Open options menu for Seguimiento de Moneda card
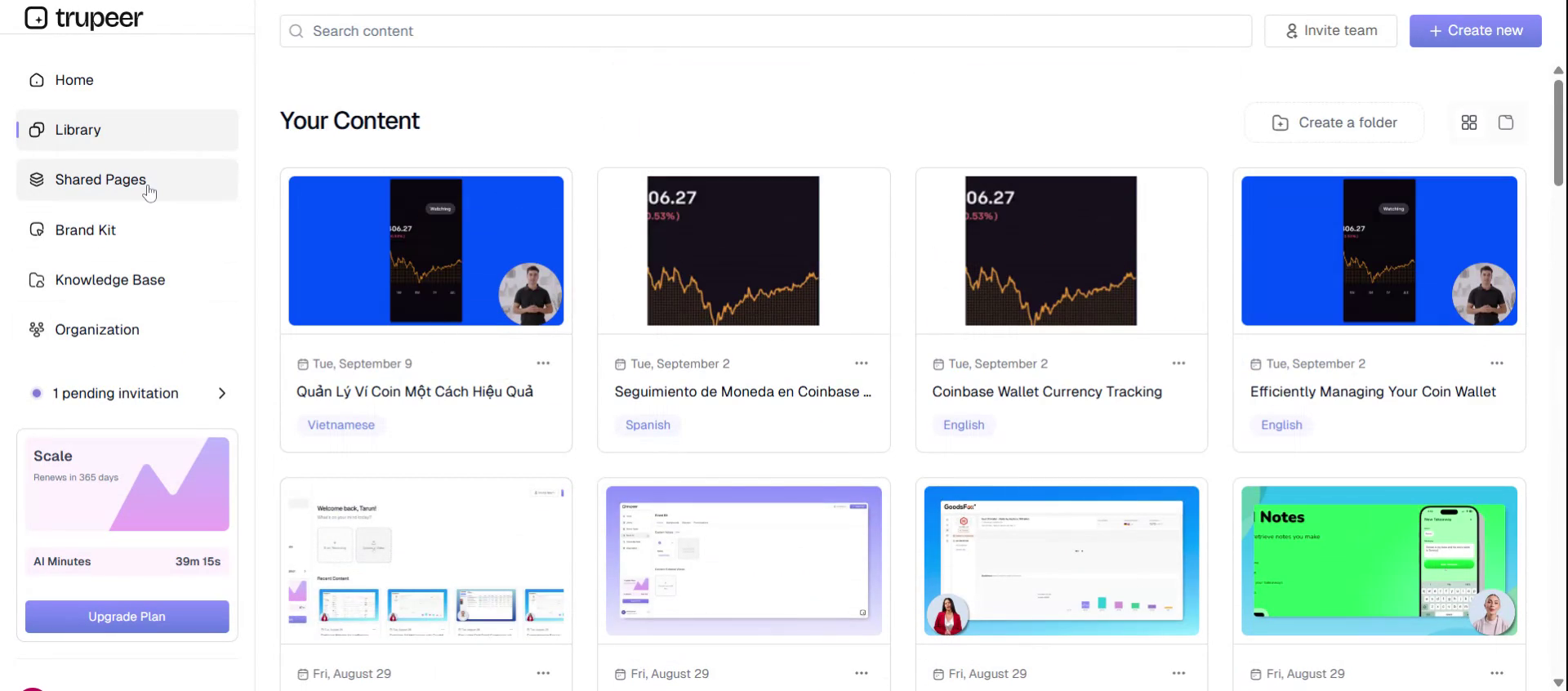1568x691 pixels. [x=861, y=363]
